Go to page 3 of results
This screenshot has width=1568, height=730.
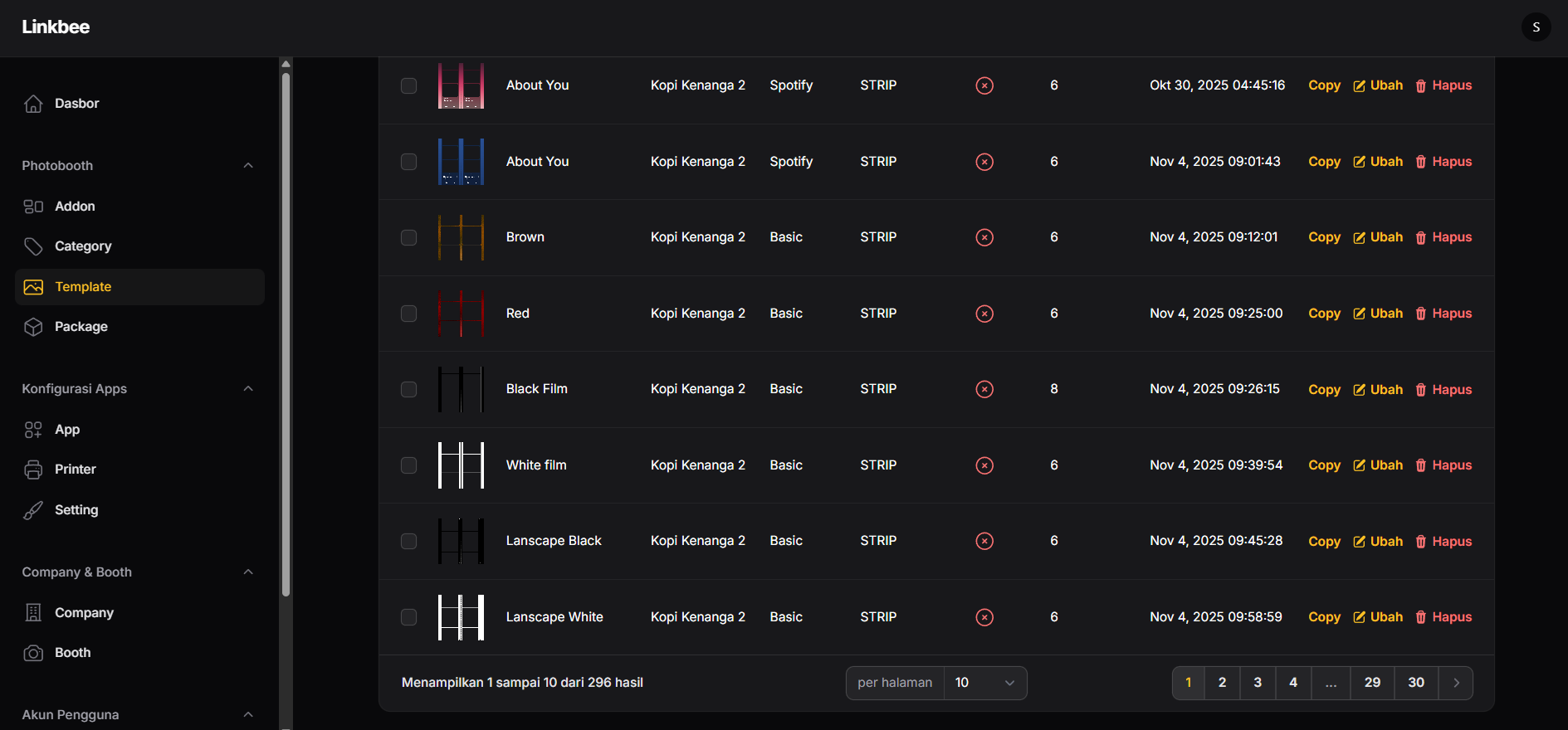point(1258,683)
